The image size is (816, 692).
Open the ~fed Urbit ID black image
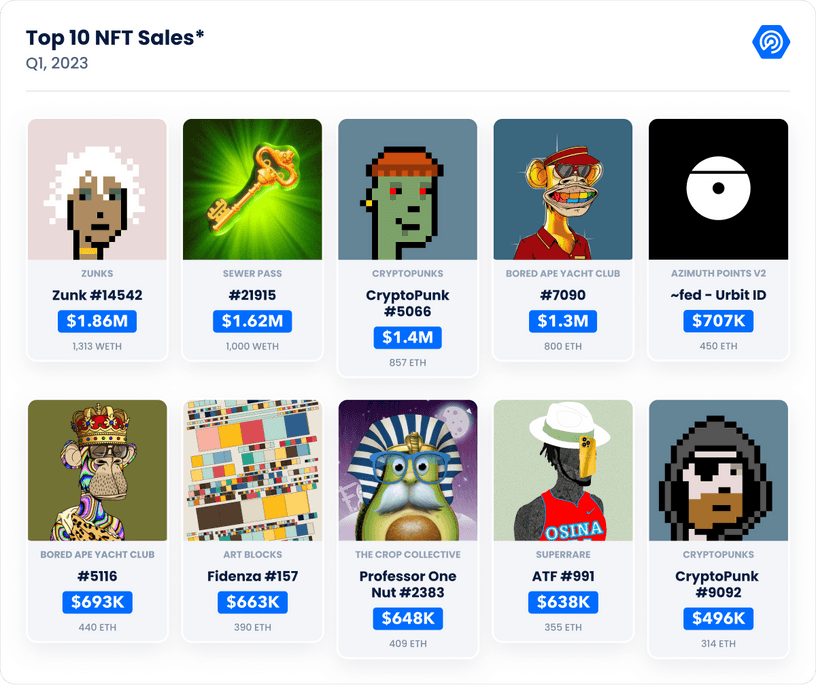(x=718, y=189)
